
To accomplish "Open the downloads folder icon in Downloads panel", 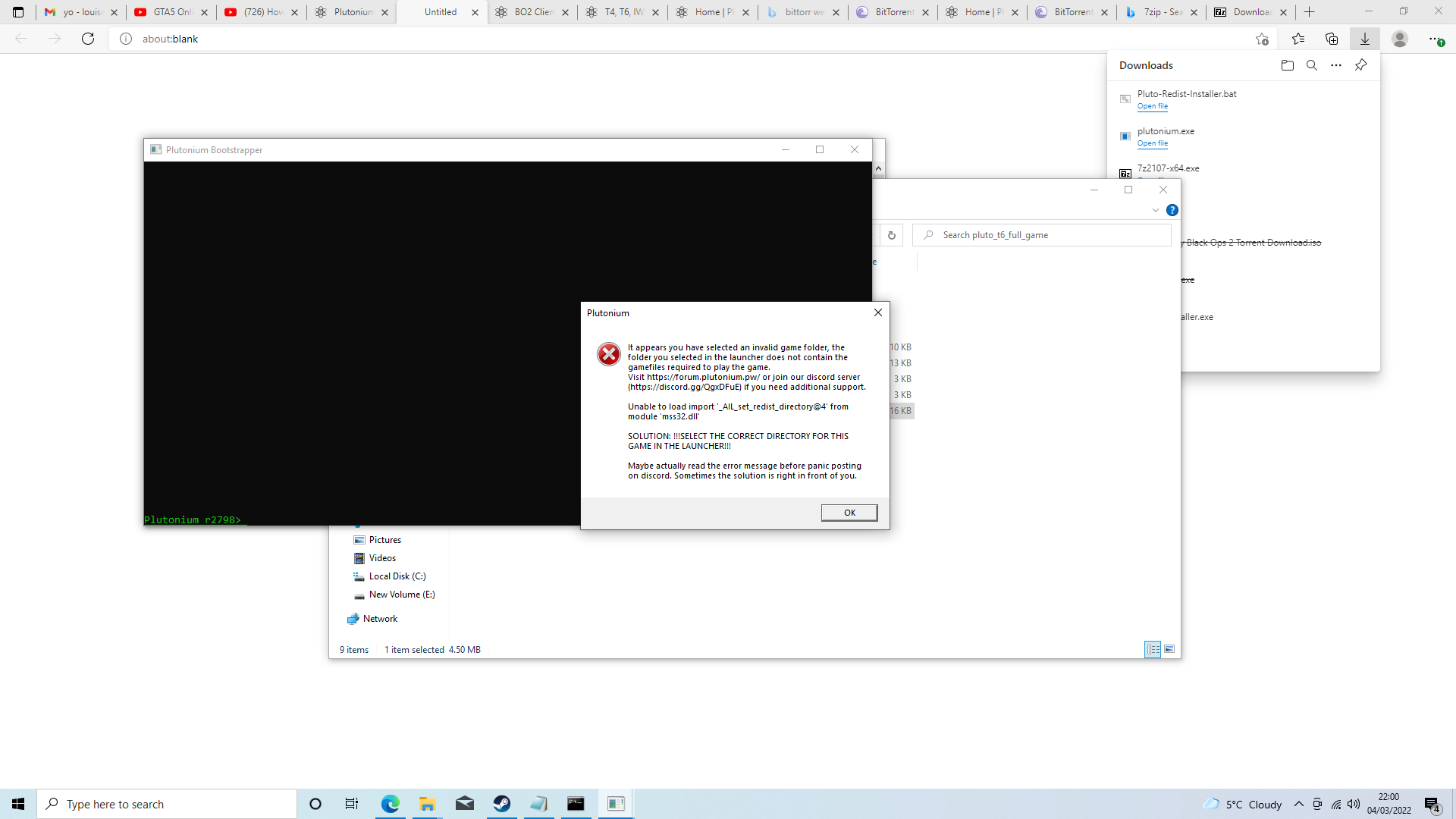I will [x=1288, y=65].
